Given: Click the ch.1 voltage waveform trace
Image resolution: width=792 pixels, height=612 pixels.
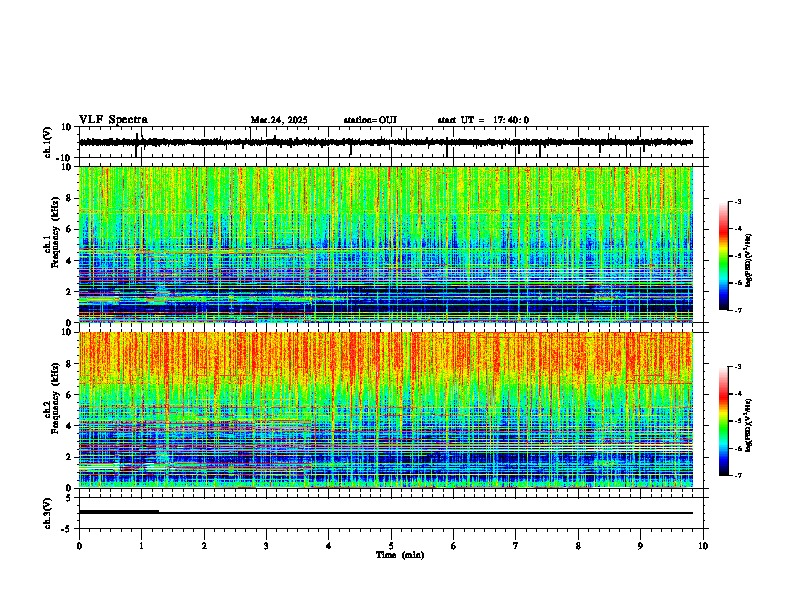Looking at the screenshot, I should tap(385, 142).
